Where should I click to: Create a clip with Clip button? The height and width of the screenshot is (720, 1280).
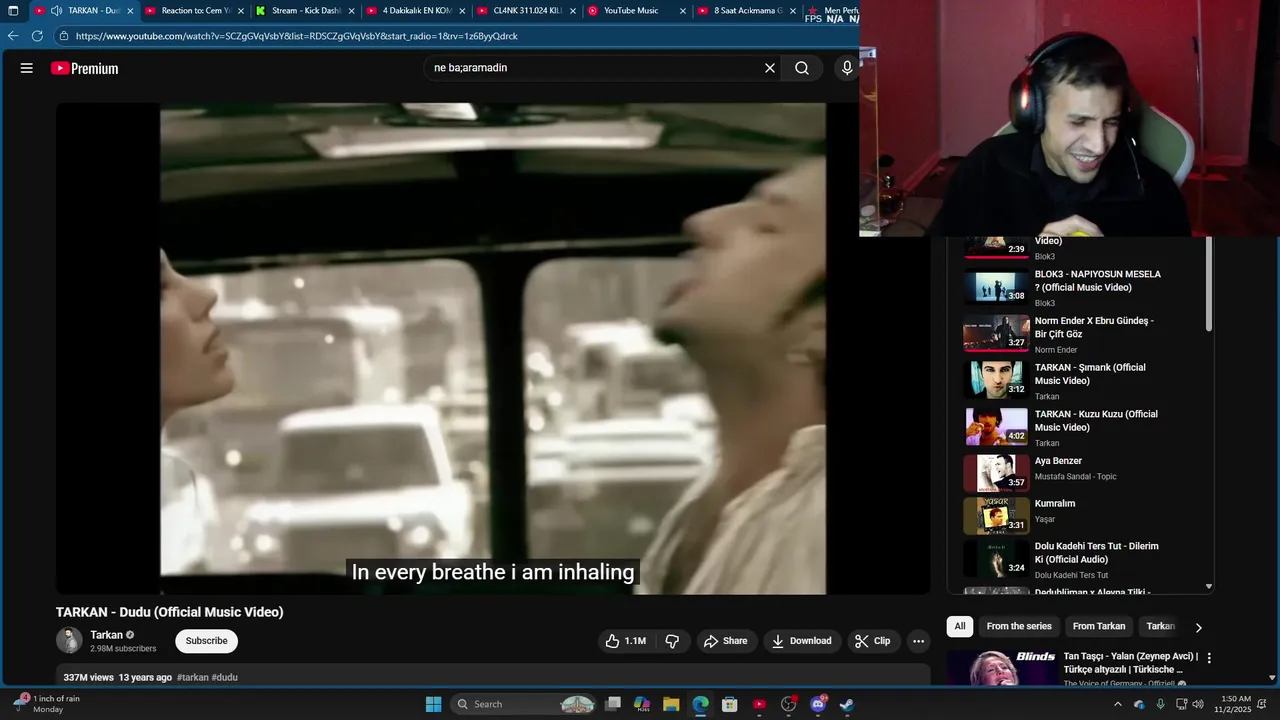pyautogui.click(x=872, y=641)
